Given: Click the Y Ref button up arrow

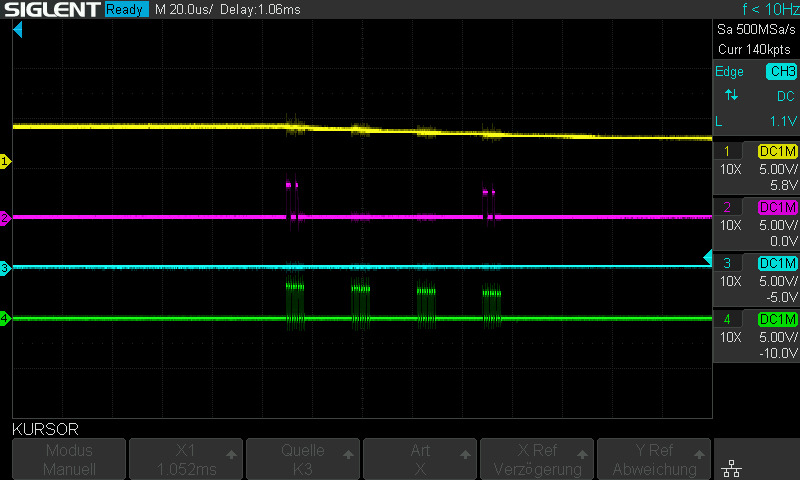Looking at the screenshot, I should [699, 454].
